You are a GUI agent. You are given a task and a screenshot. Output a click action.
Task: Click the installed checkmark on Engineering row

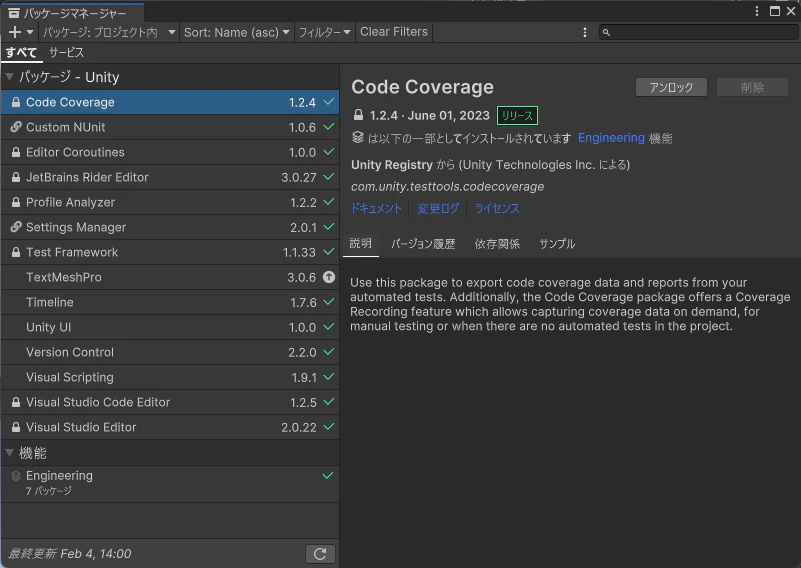[328, 476]
